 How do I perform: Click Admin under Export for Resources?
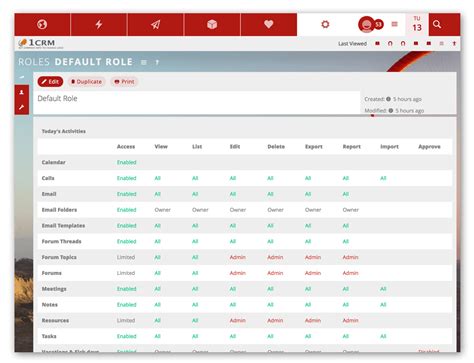[313, 321]
